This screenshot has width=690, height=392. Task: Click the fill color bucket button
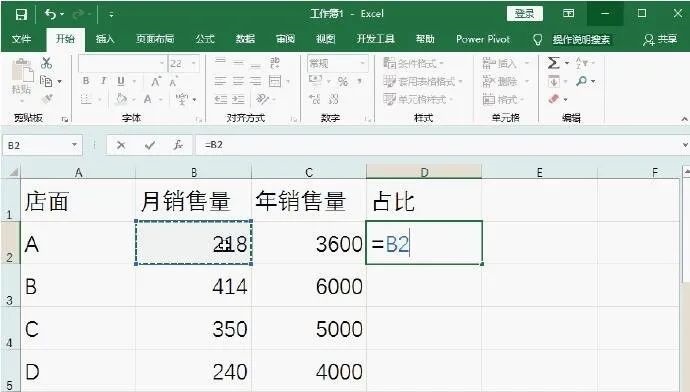122,99
